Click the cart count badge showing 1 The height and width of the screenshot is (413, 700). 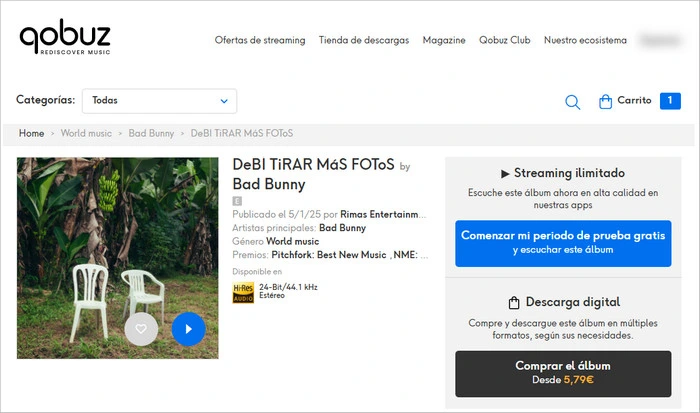pyautogui.click(x=670, y=101)
